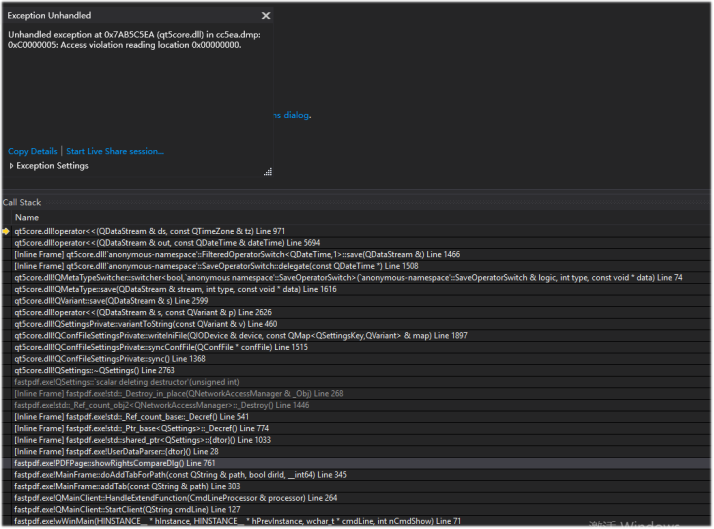Image resolution: width=714 pixels, height=529 pixels.
Task: Click the Name column header
Action: [x=27, y=217]
